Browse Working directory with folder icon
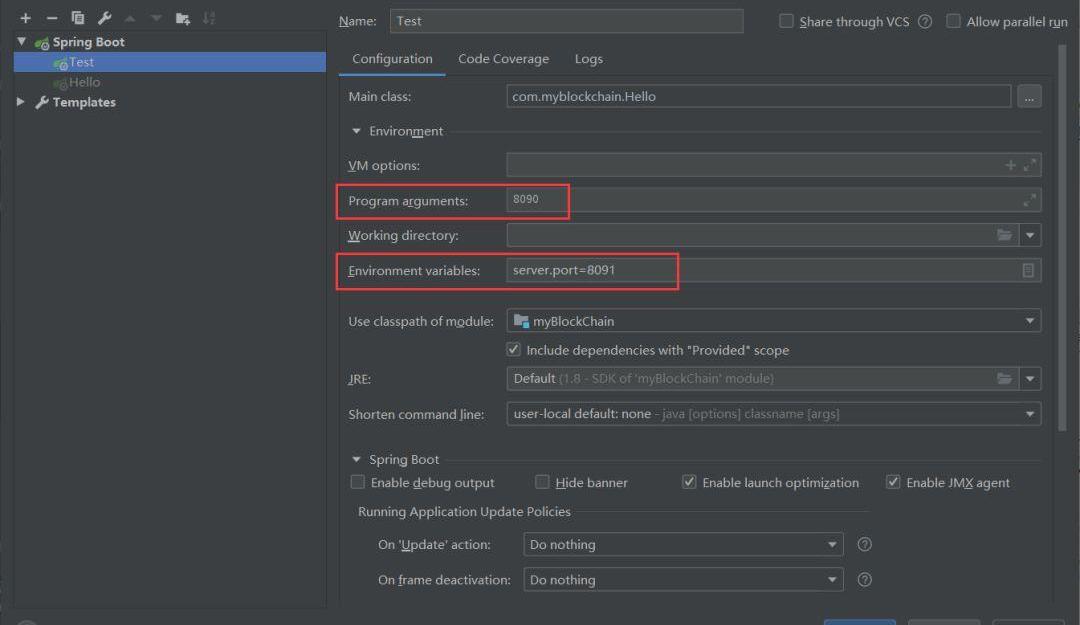The height and width of the screenshot is (625, 1080). [1004, 236]
